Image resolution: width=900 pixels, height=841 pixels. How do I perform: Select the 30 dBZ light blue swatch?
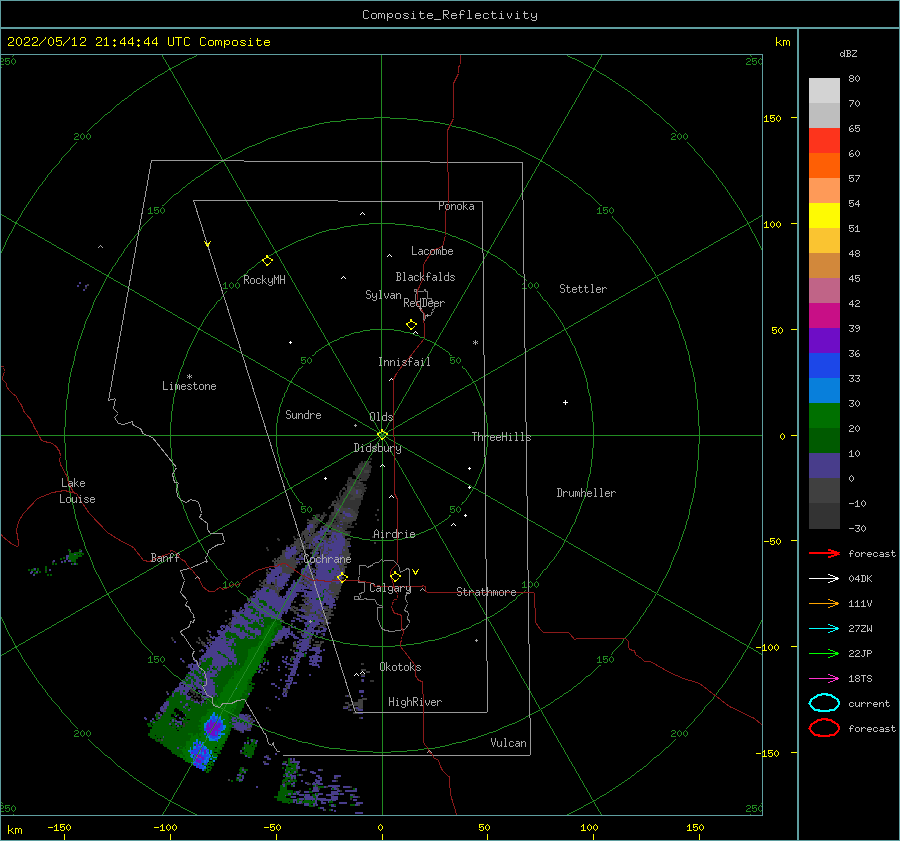824,390
